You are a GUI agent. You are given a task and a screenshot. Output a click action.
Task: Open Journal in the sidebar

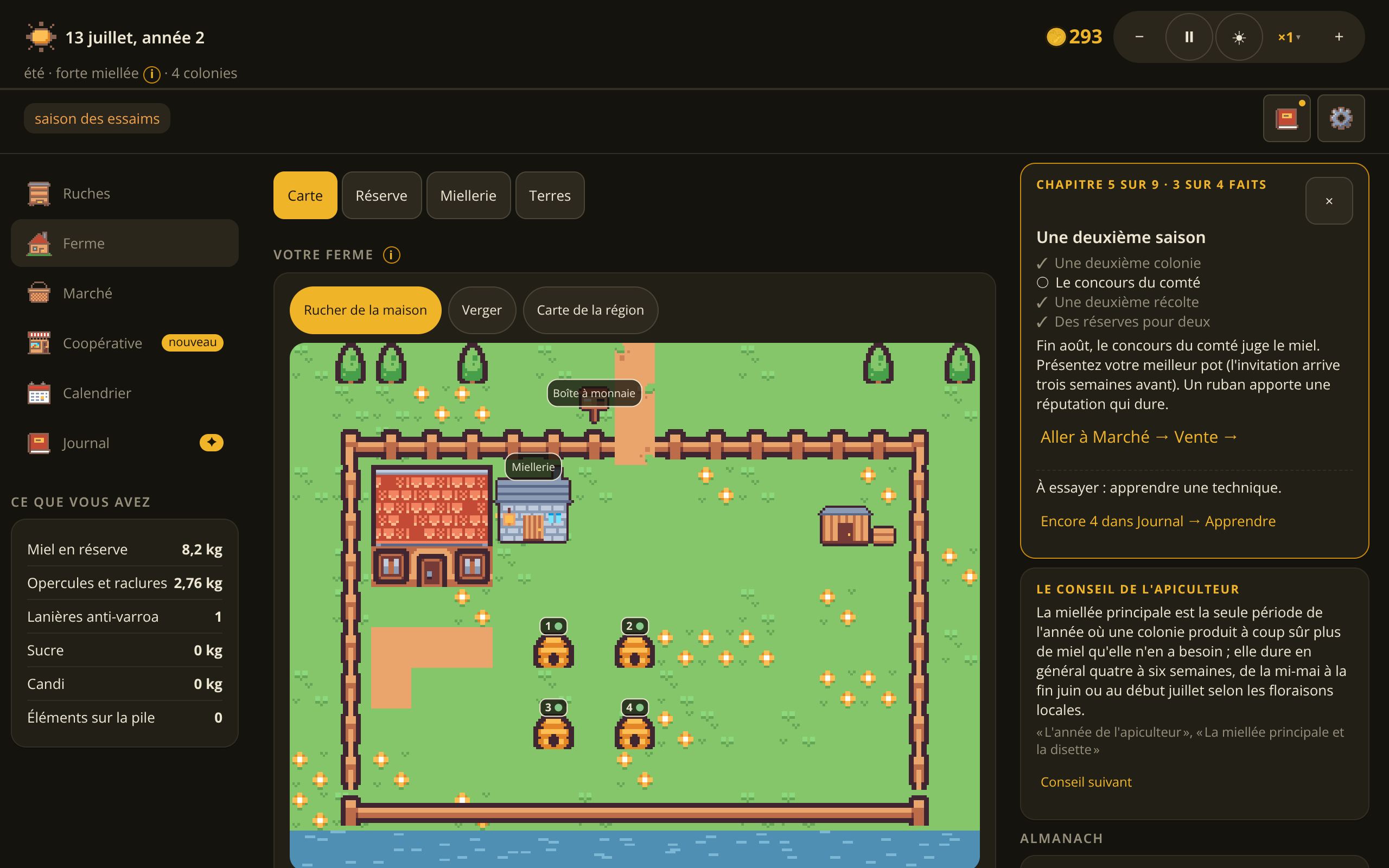(x=125, y=443)
